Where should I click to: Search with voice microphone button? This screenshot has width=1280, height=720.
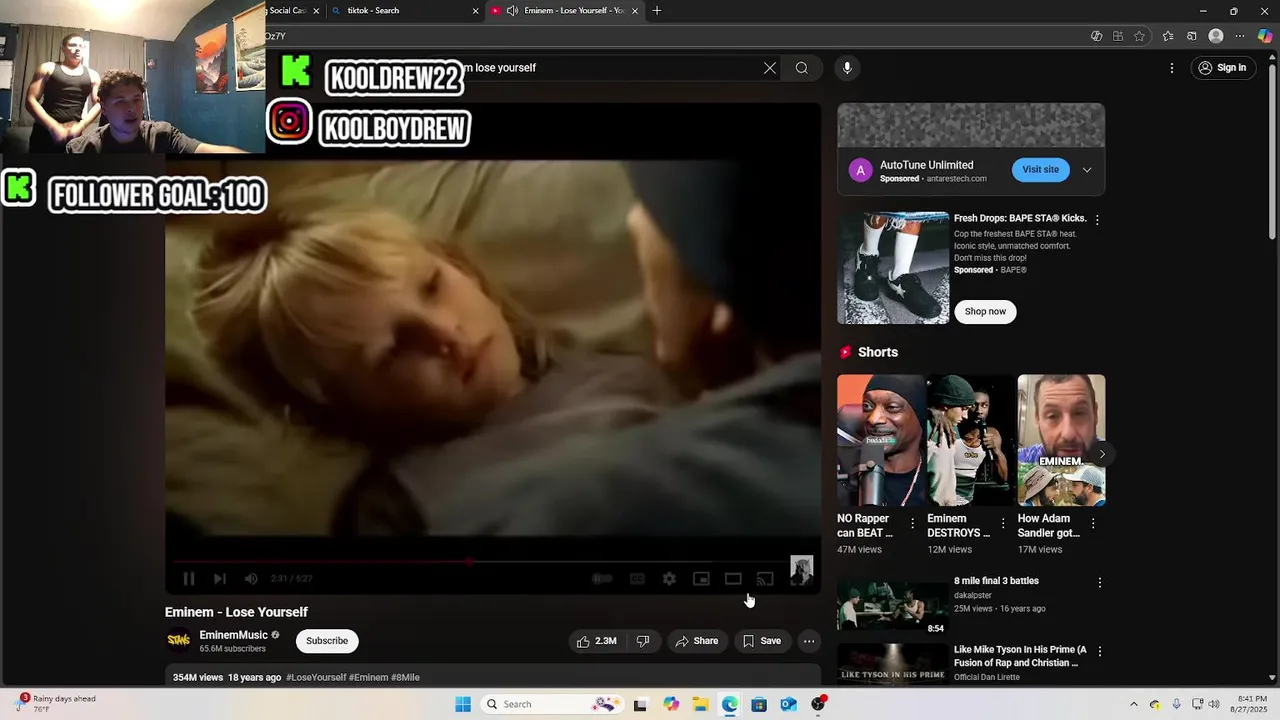[x=847, y=68]
